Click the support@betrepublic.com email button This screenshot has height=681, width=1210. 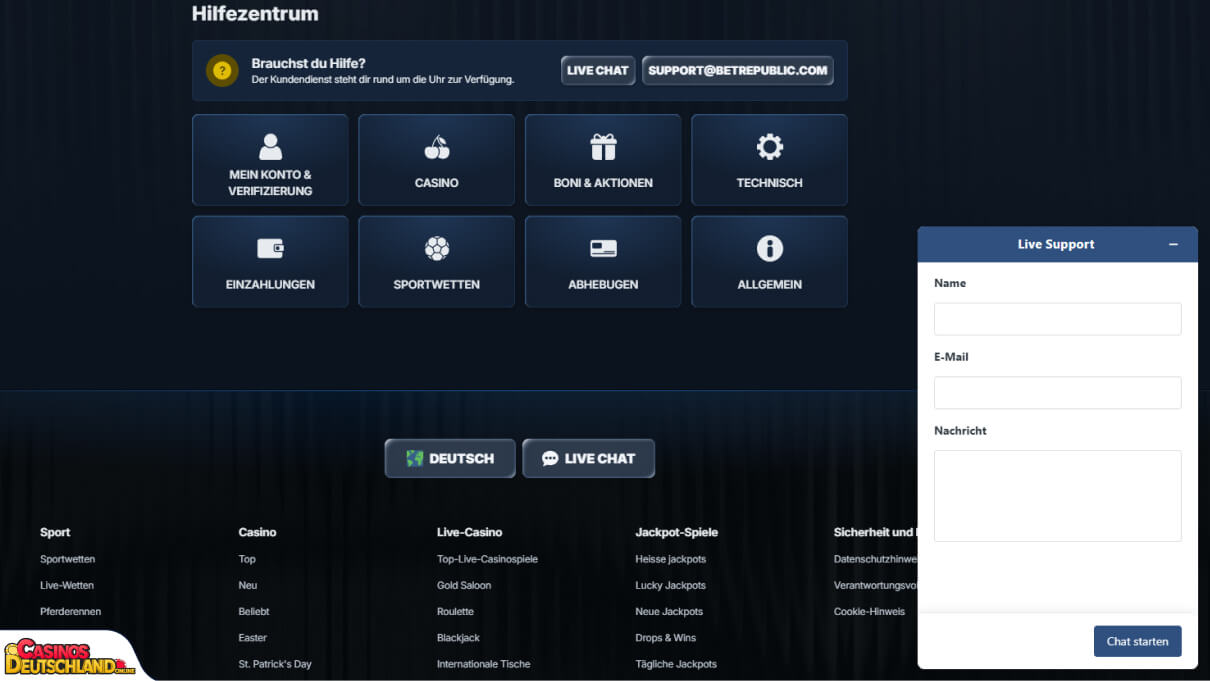point(738,70)
